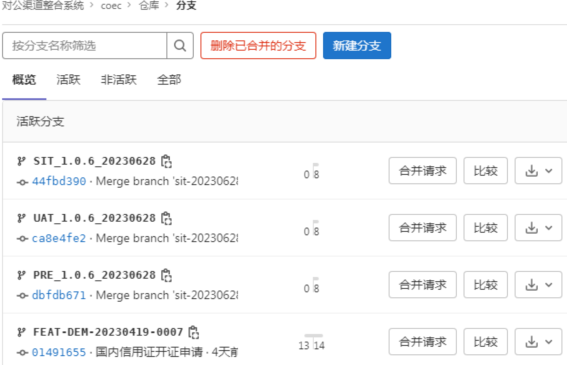
Task: Click 新建分支 button
Action: click(x=357, y=46)
